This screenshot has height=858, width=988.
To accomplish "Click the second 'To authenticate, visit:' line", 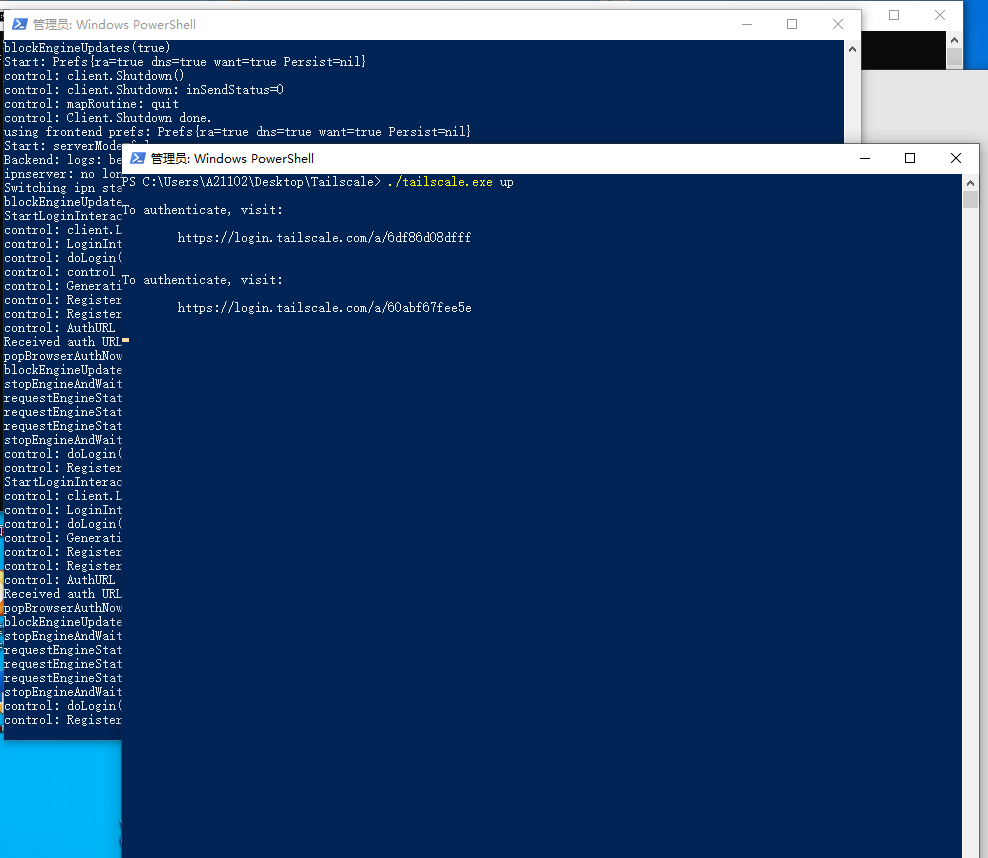I will click(202, 280).
